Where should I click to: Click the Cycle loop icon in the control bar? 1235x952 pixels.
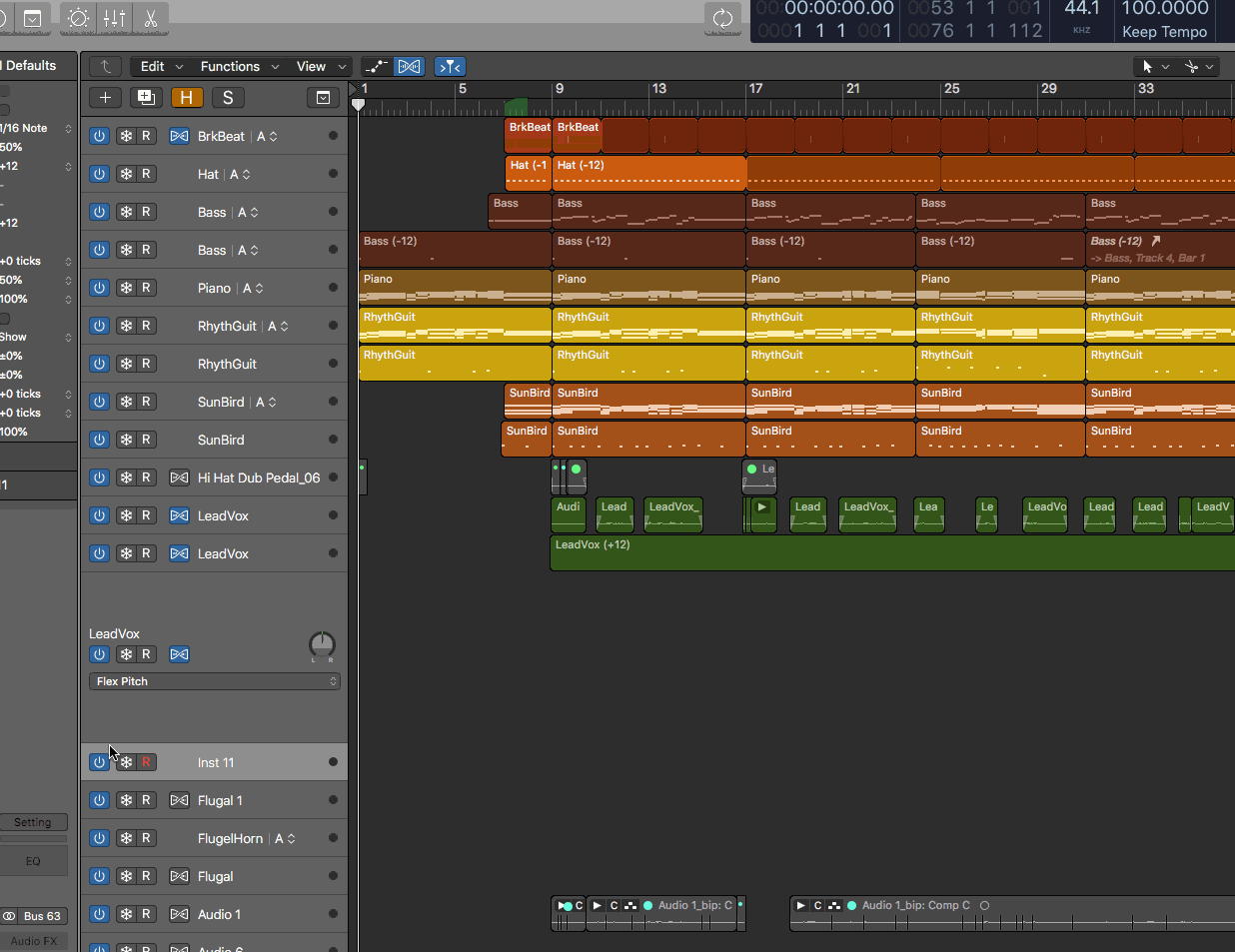(x=722, y=19)
